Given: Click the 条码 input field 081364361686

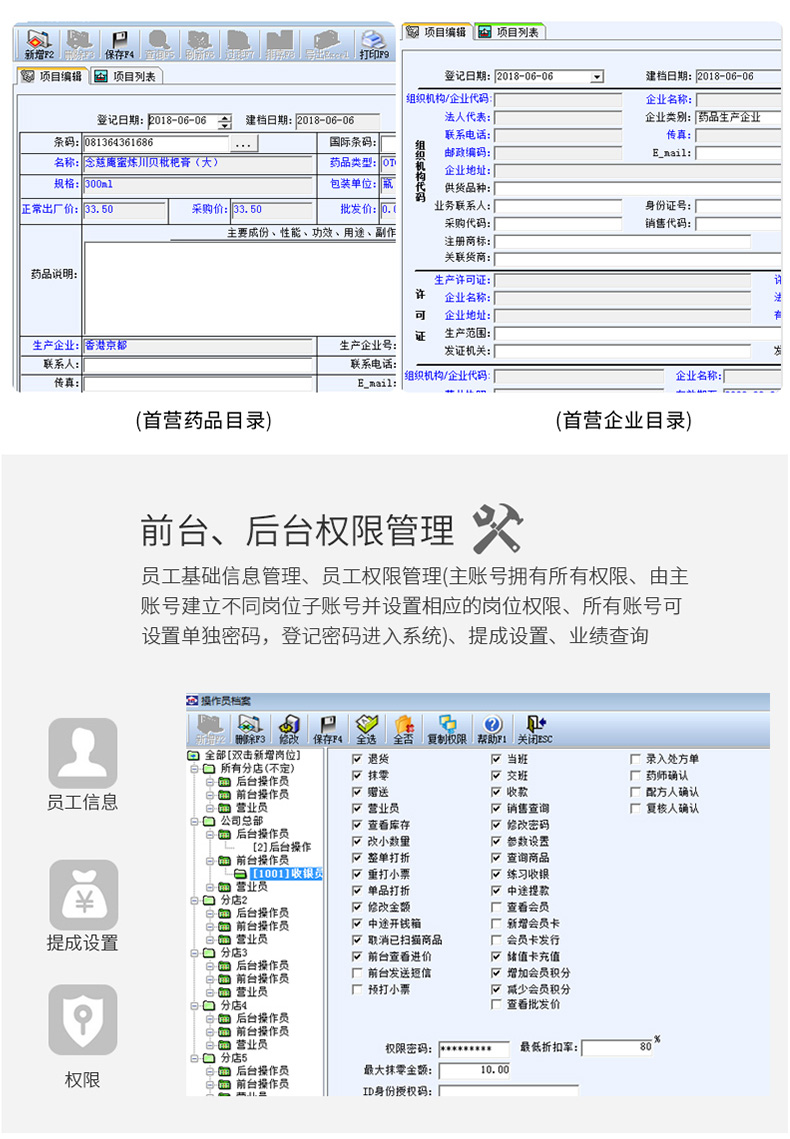Looking at the screenshot, I should 156,143.
